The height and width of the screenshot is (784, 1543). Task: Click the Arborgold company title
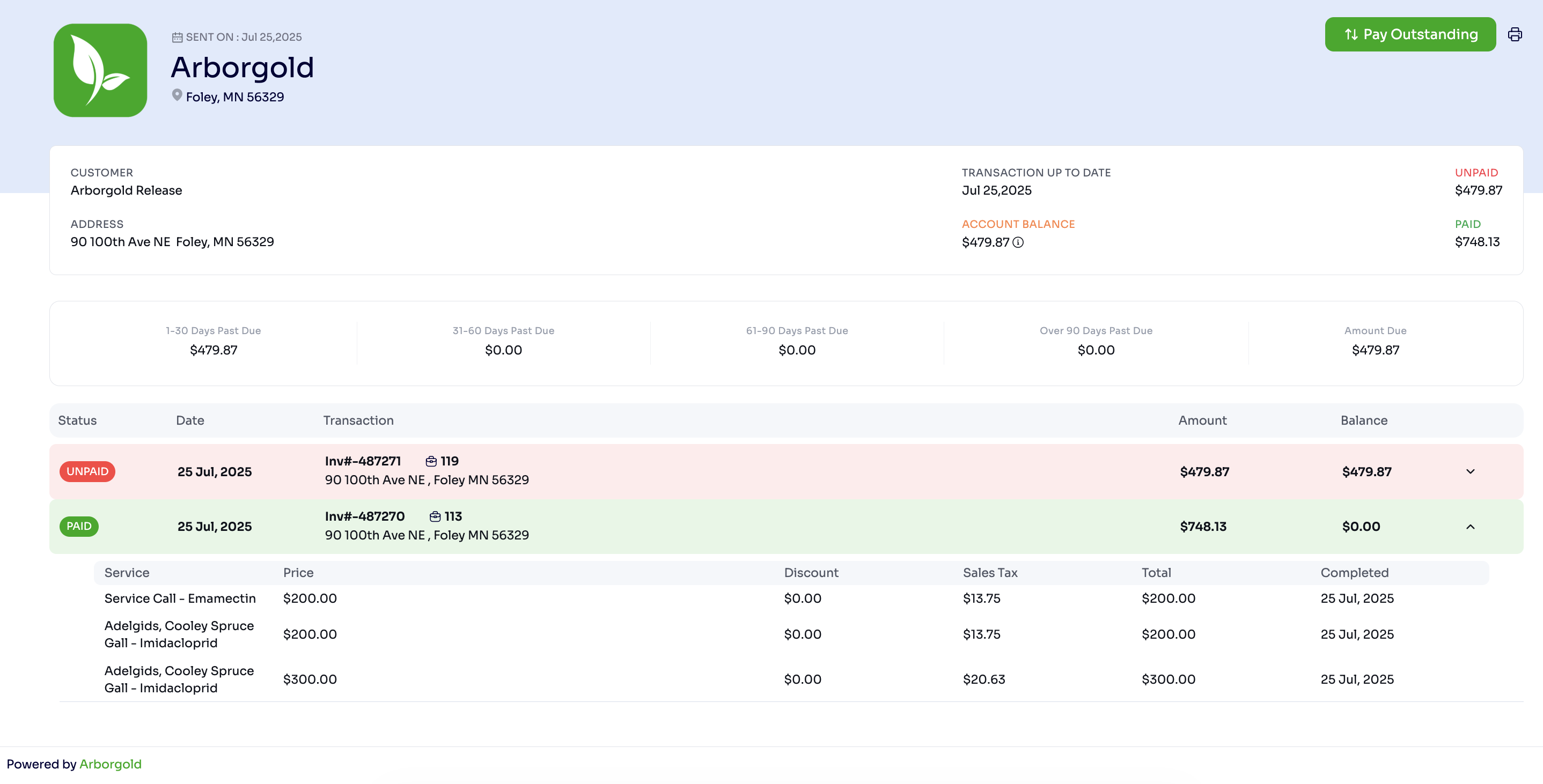243,67
